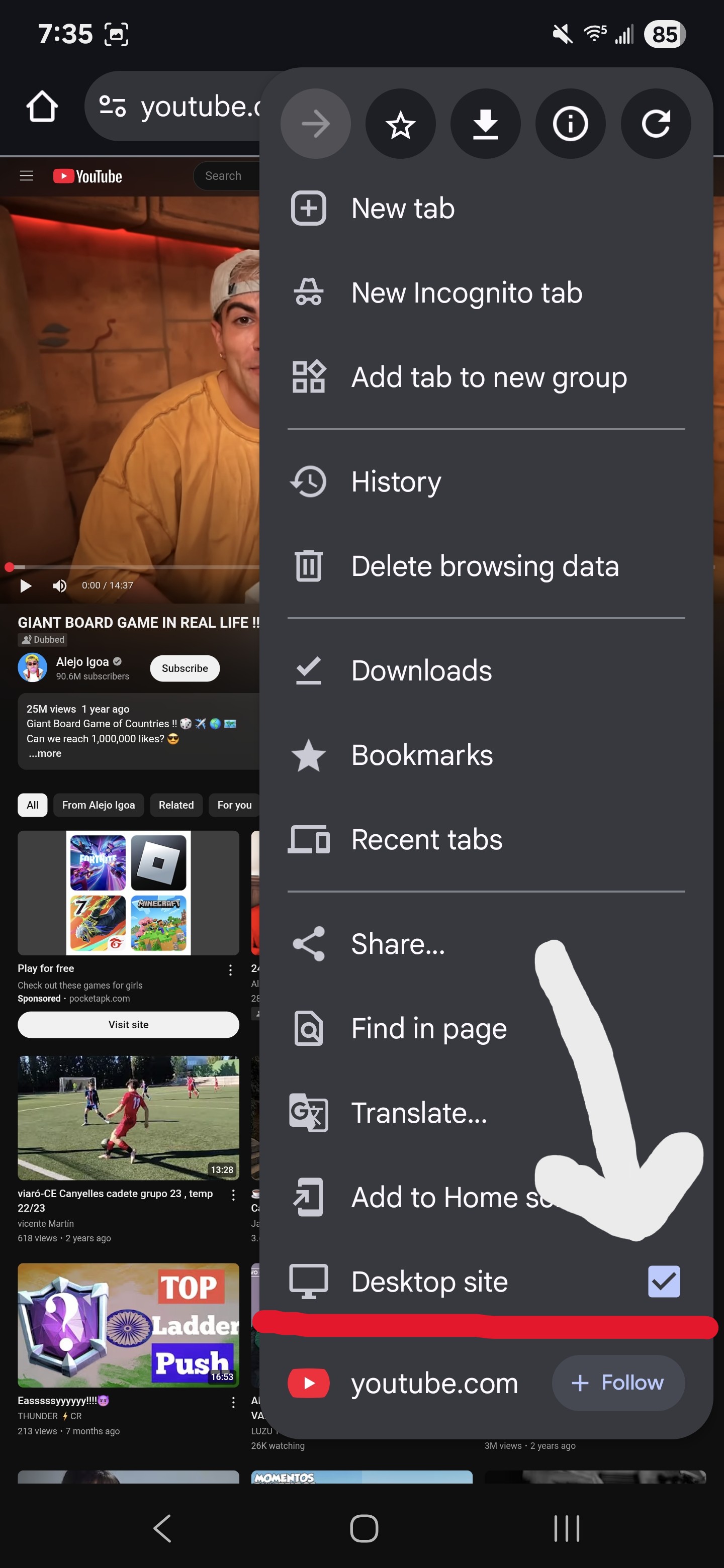Click the video play button
This screenshot has width=724, height=1568.
pos(26,585)
